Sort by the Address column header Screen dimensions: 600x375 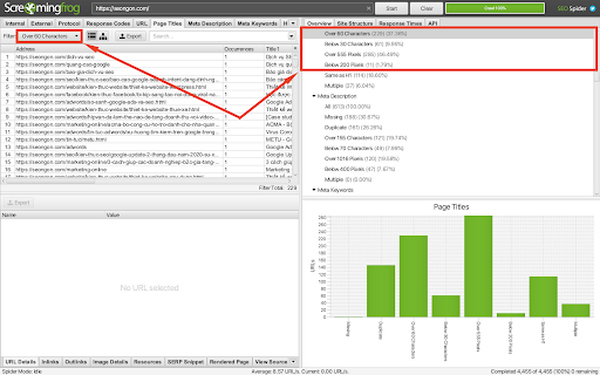point(119,49)
